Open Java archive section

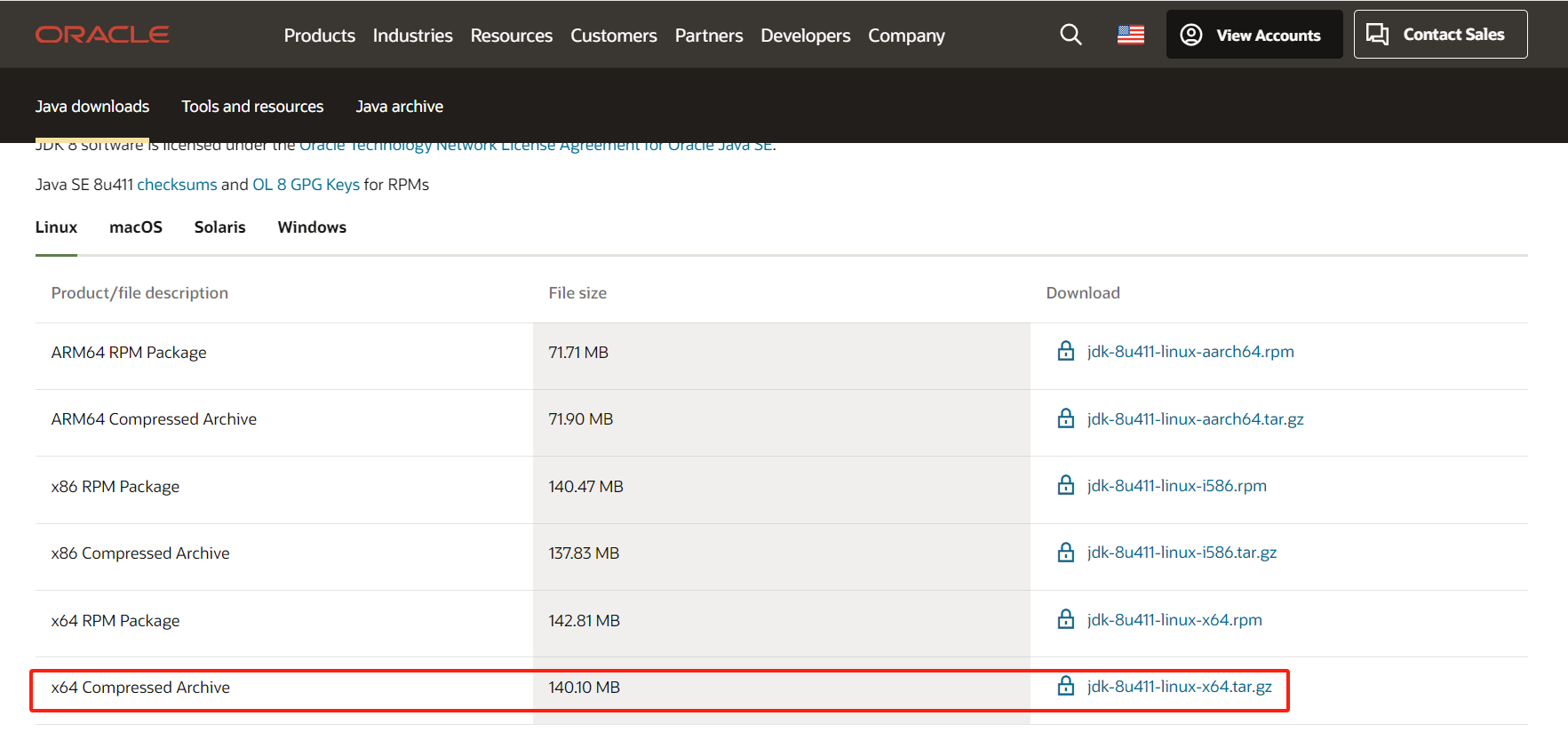400,107
